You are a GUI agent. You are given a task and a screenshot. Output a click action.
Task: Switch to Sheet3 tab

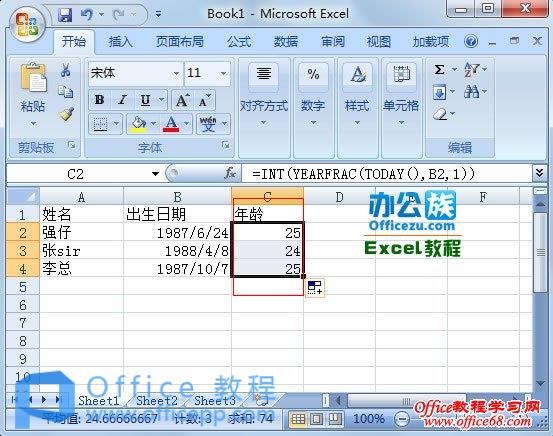(x=215, y=401)
